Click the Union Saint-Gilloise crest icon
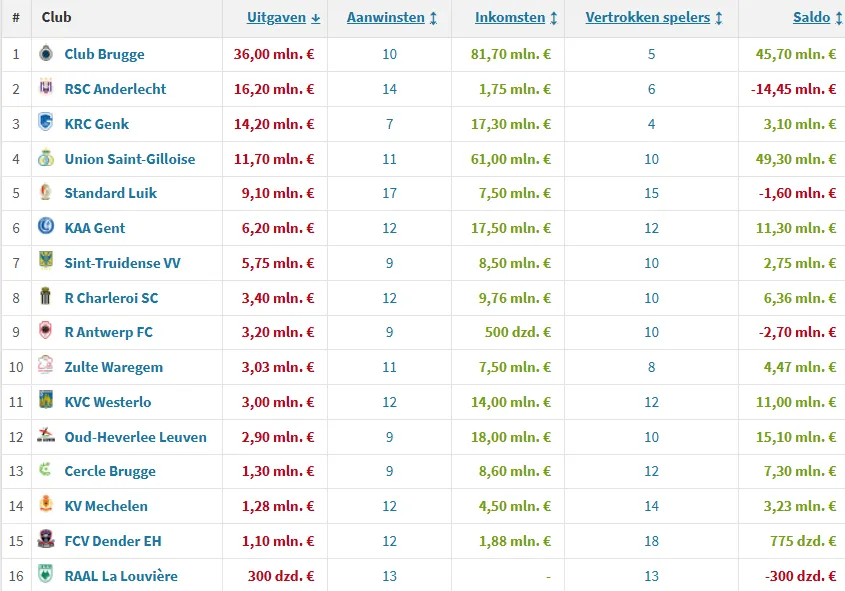Screen dimensions: 845x591 (x=45, y=158)
